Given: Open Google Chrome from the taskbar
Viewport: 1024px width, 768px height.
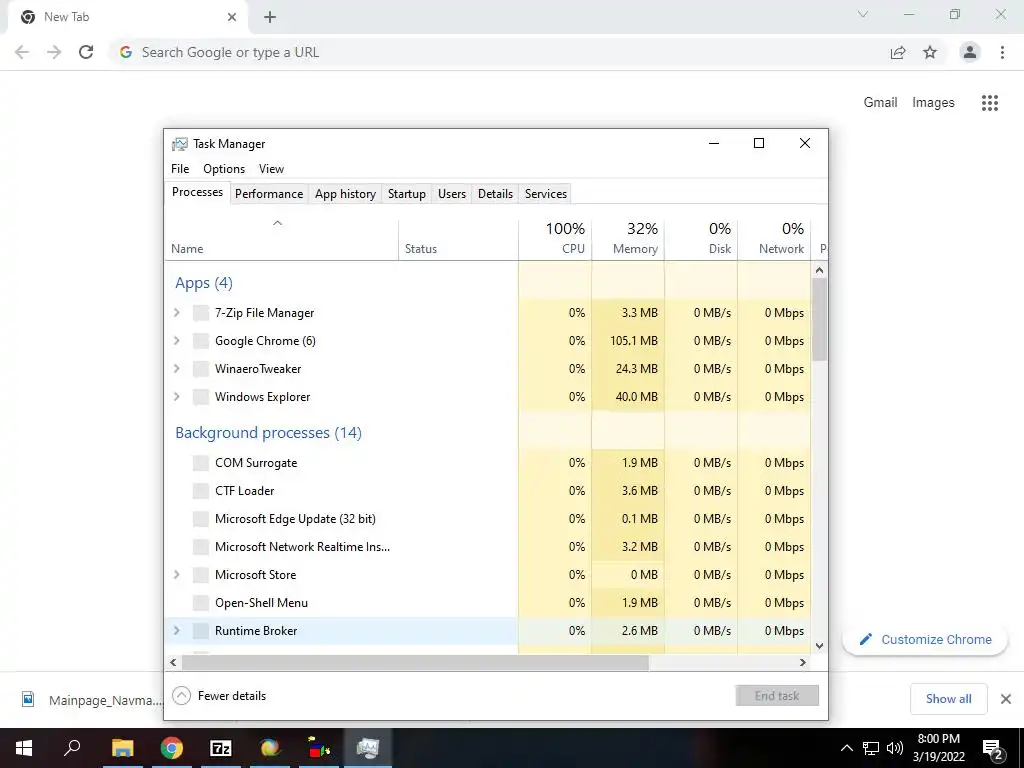Looking at the screenshot, I should pyautogui.click(x=172, y=748).
